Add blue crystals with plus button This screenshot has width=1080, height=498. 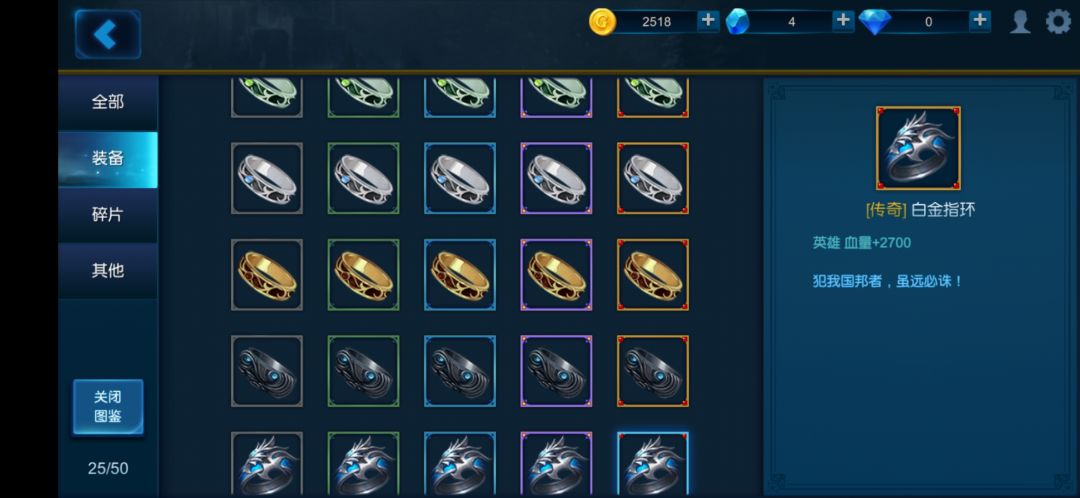pos(843,21)
